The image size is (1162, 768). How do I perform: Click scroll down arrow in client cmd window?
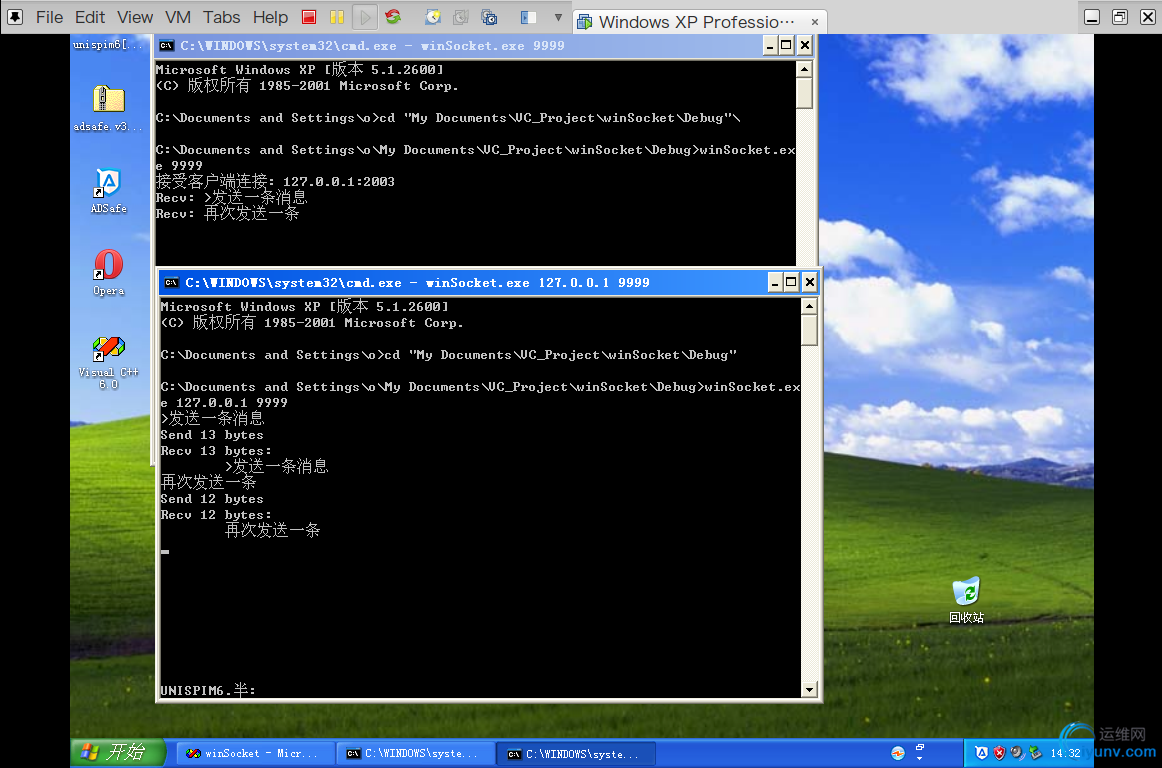tap(809, 689)
